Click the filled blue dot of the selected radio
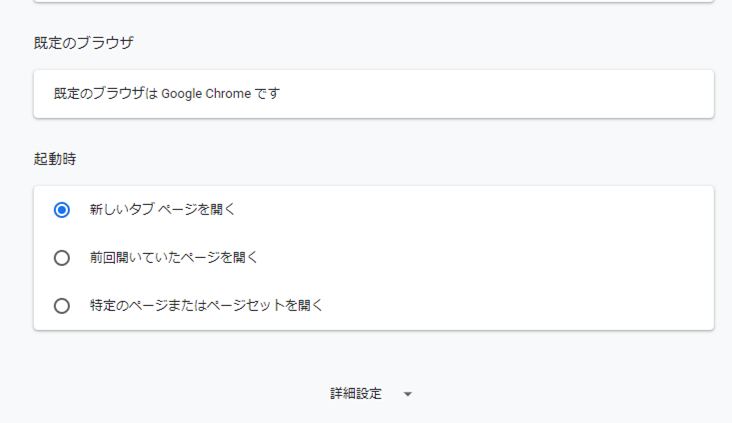732x423 pixels. (62, 210)
